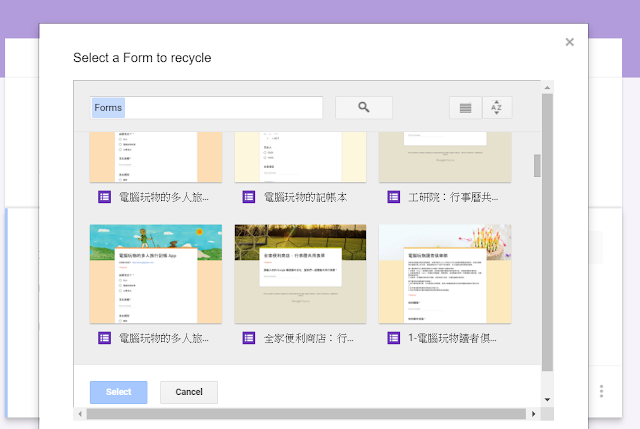This screenshot has width=640, height=429.
Task: Click the outer vertical scrollbar thumb
Action: click(547, 232)
